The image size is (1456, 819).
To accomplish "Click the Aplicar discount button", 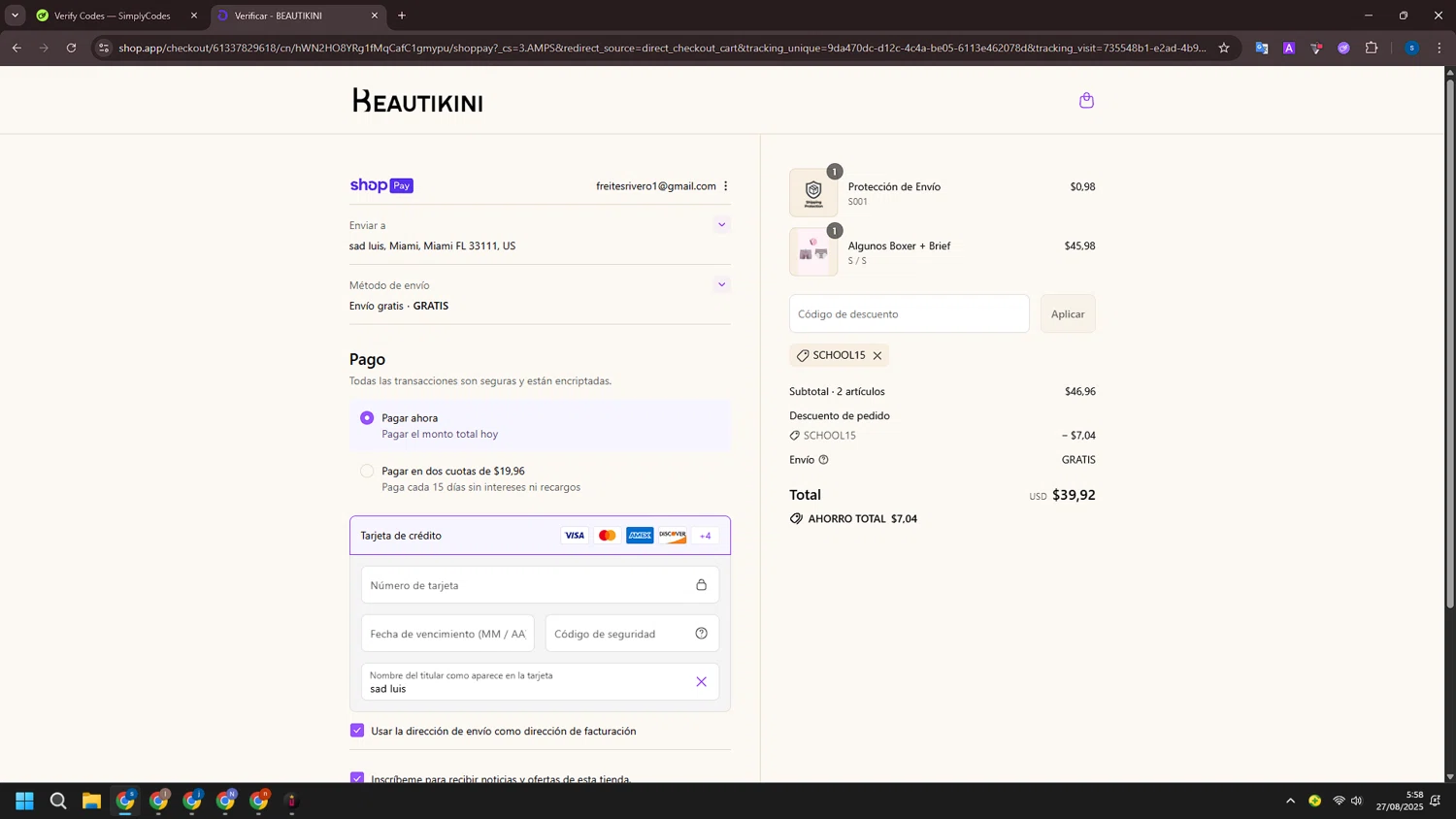I will tap(1068, 313).
